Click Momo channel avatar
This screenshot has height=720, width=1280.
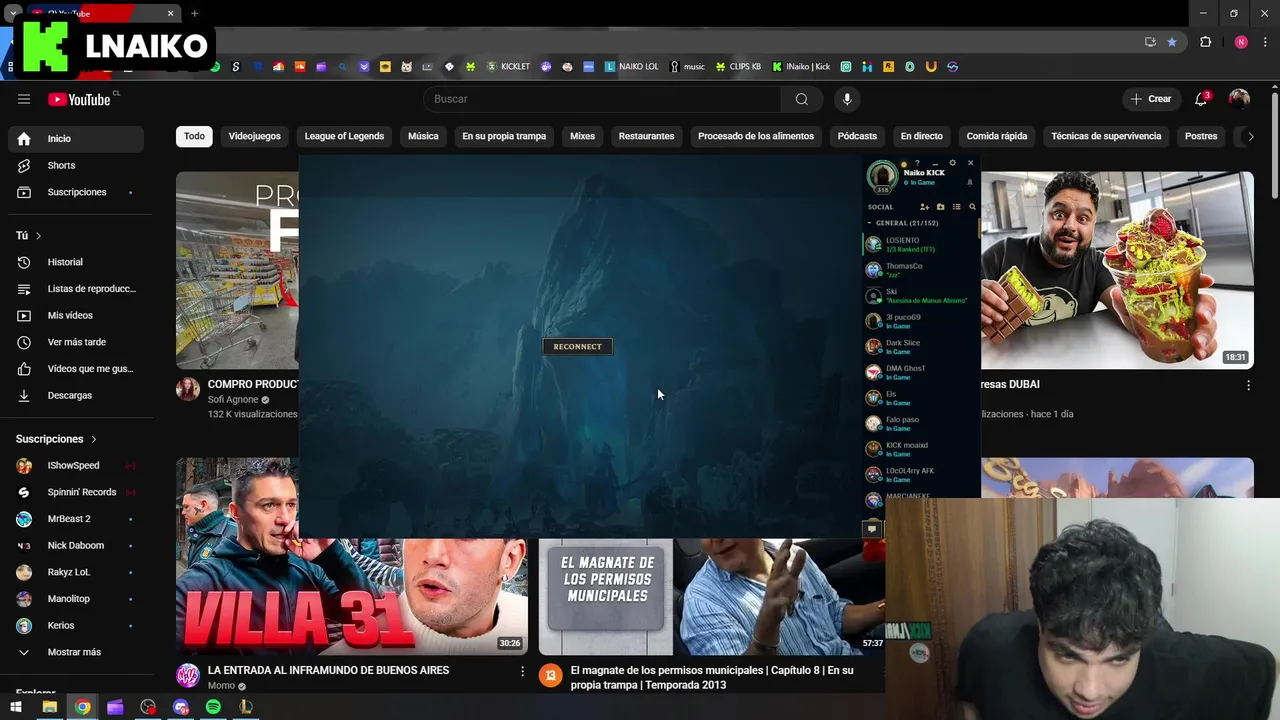click(x=188, y=675)
